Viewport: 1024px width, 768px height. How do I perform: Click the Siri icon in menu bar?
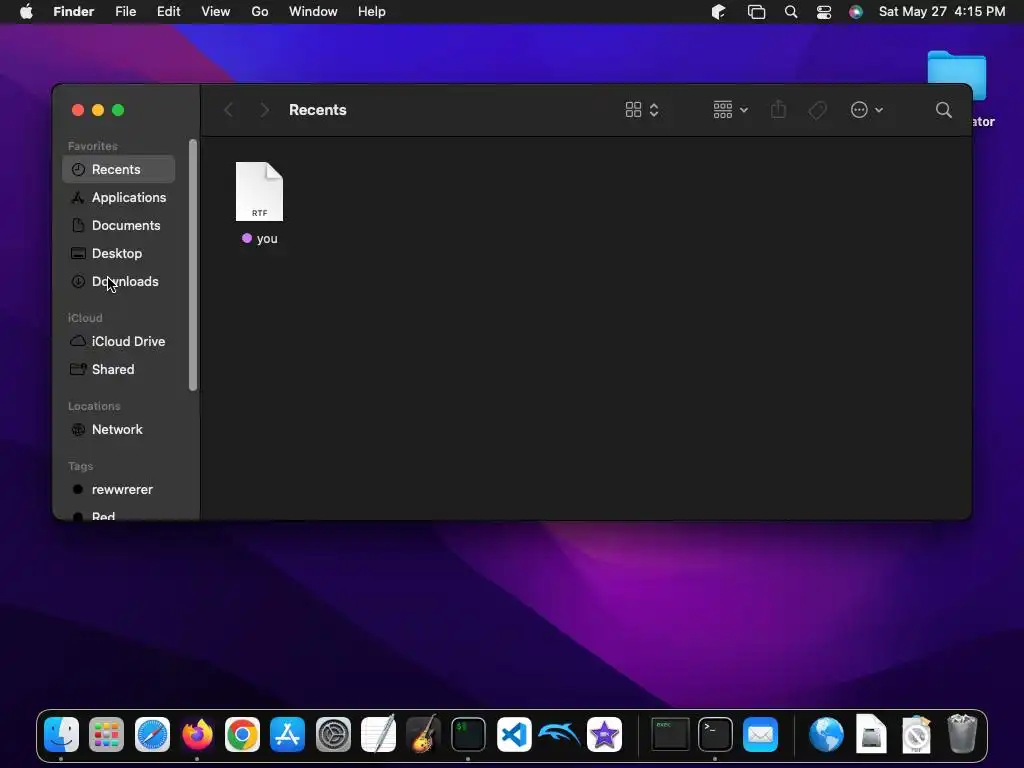coord(856,12)
